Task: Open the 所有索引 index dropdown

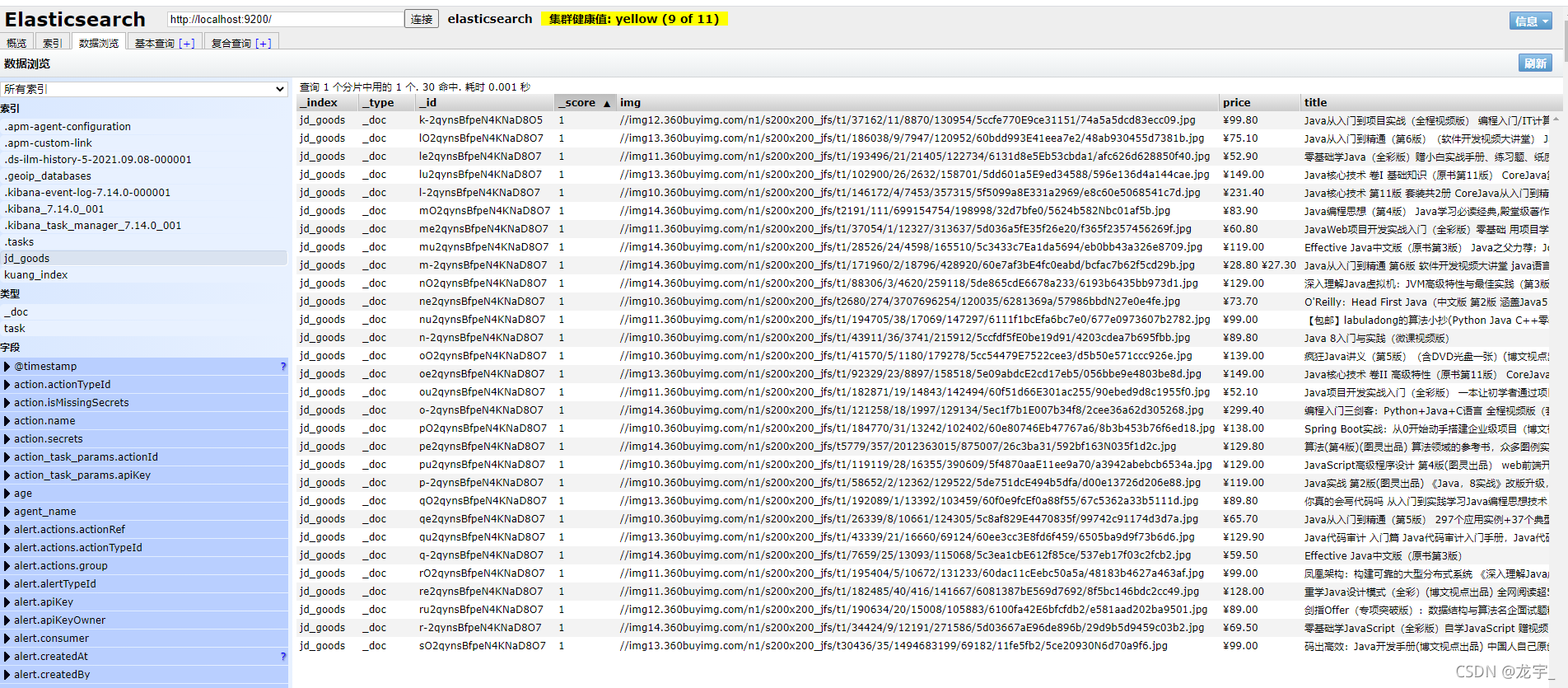Action: (144, 89)
